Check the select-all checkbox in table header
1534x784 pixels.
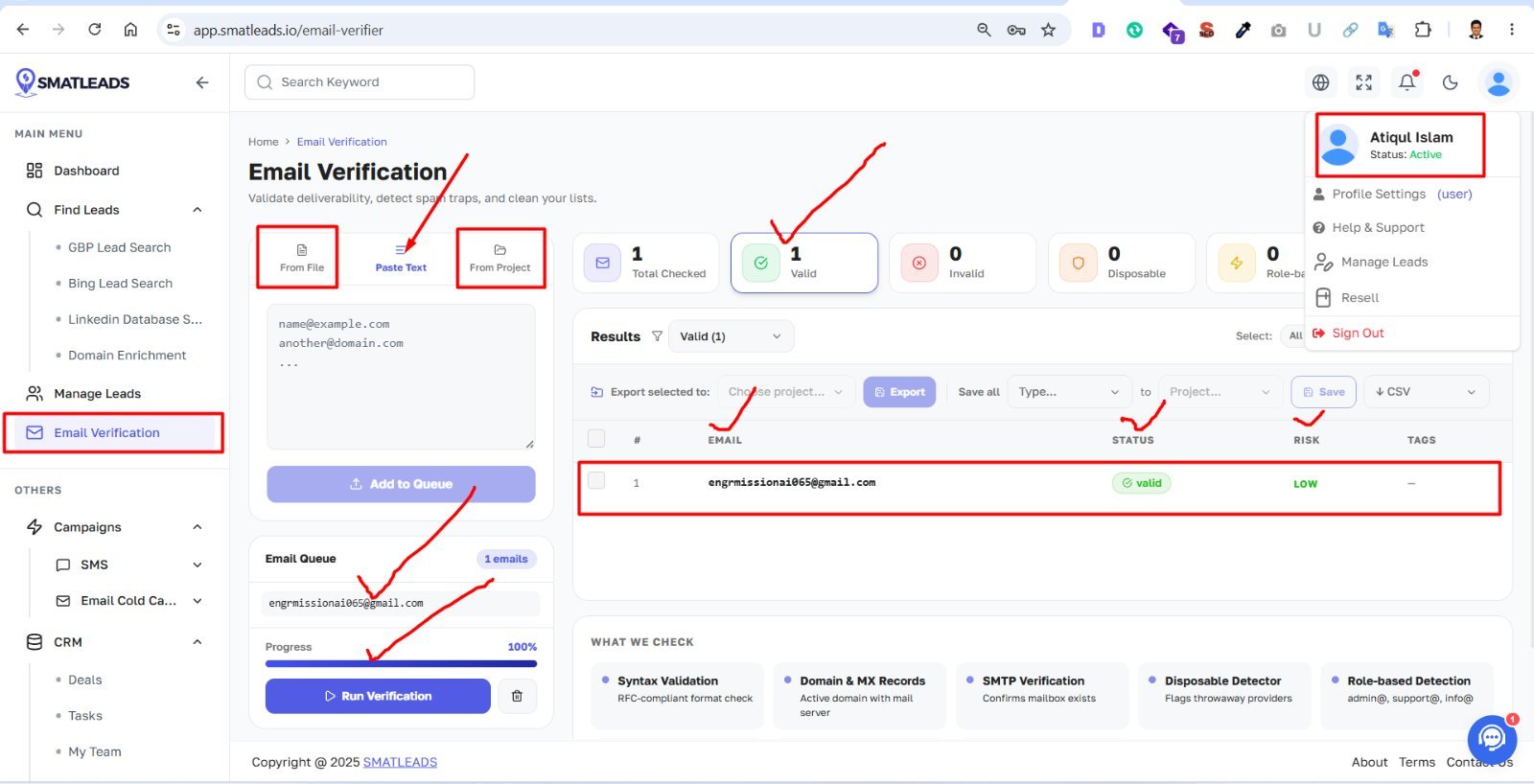(x=596, y=438)
